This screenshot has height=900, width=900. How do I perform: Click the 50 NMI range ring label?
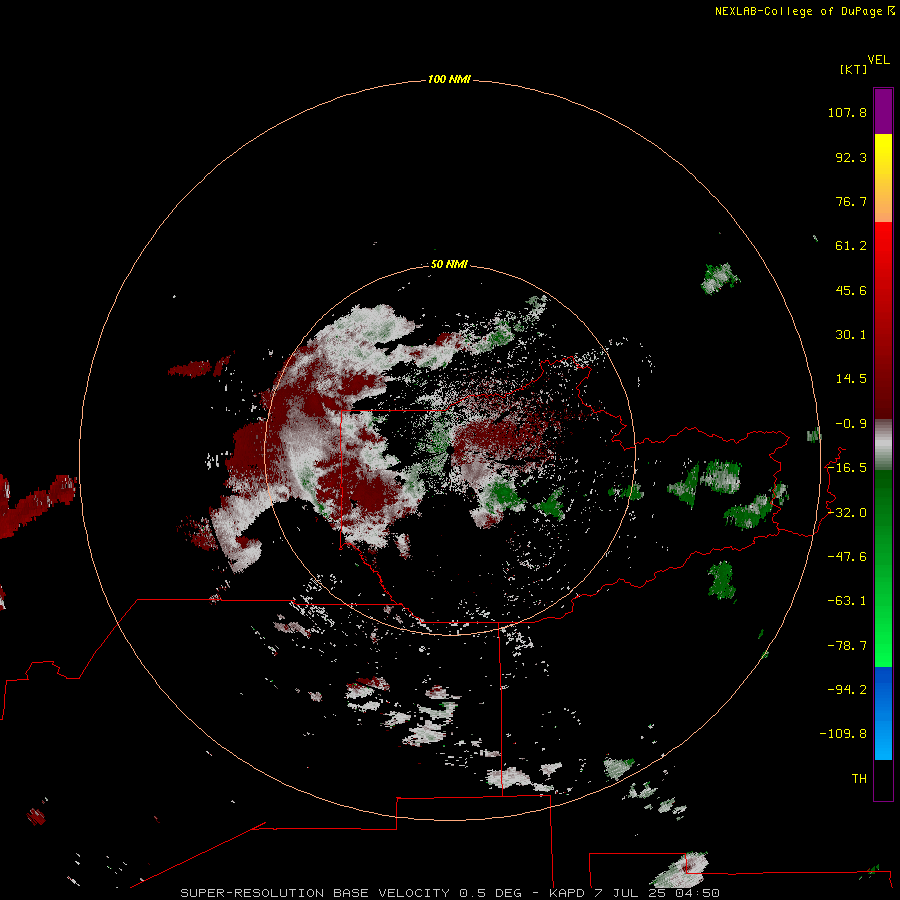449,264
